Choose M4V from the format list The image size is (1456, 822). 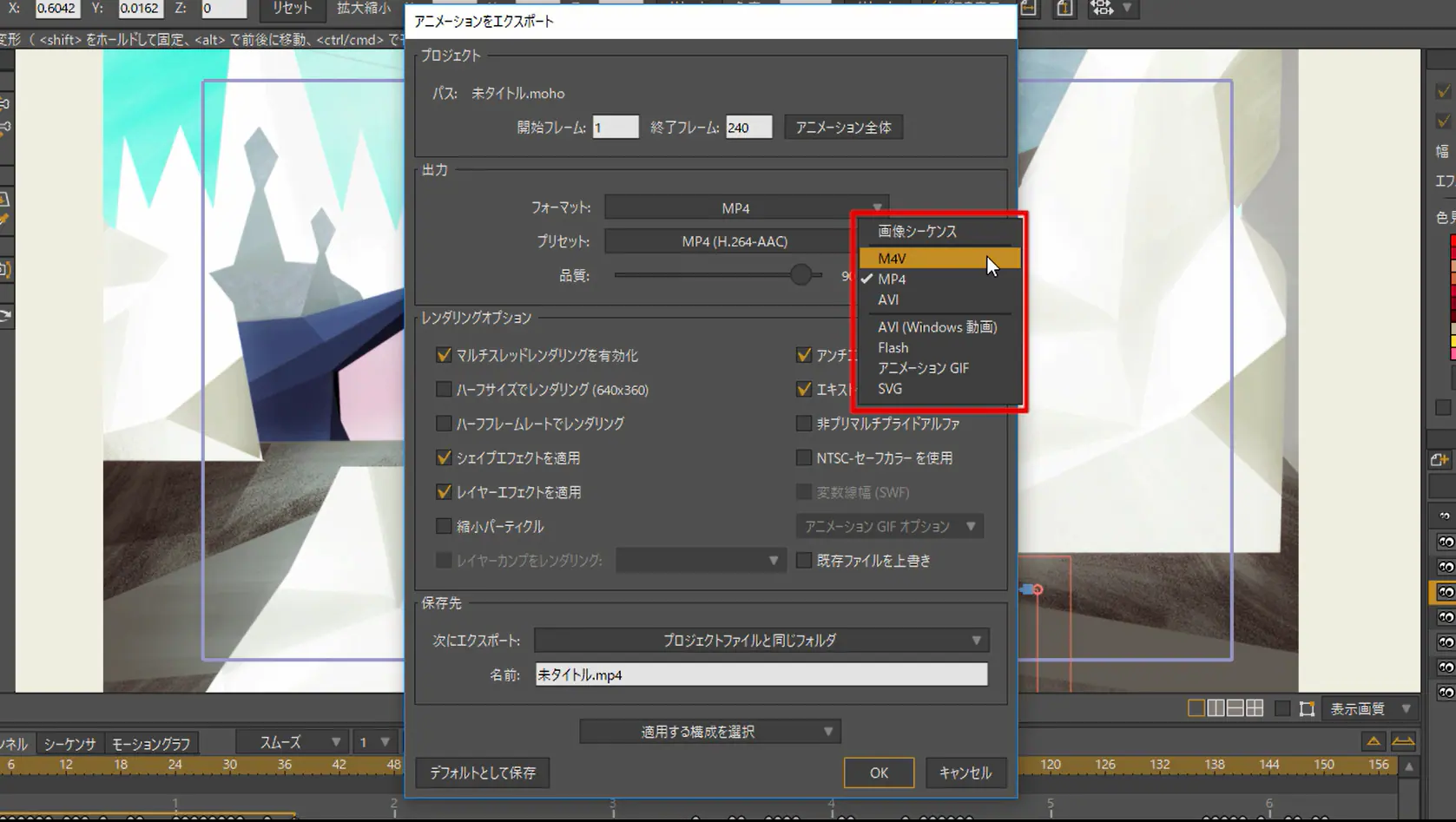pos(892,259)
